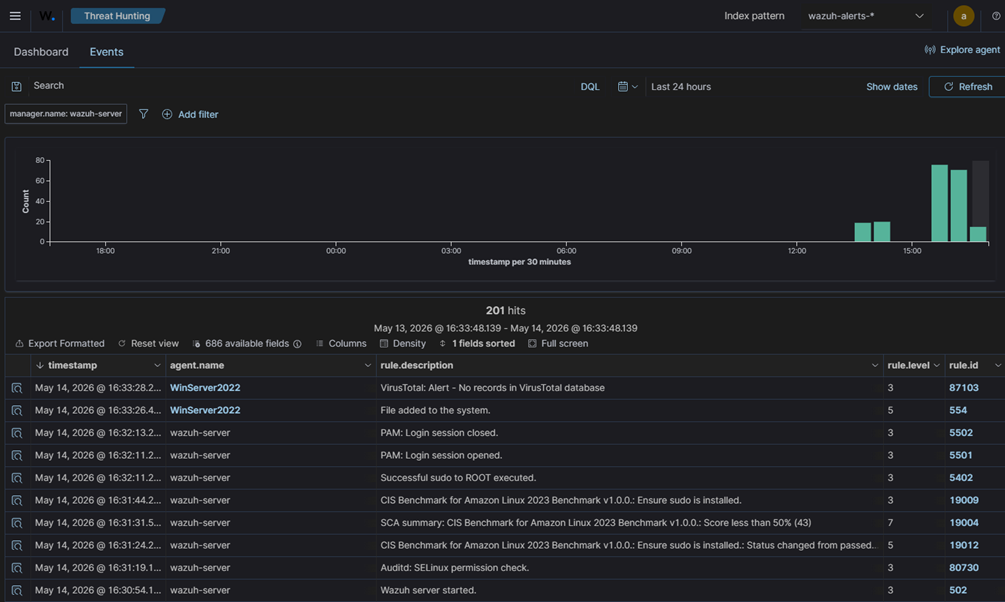
Task: Inspect the 'PAM: Login session closed' row
Action: point(17,433)
